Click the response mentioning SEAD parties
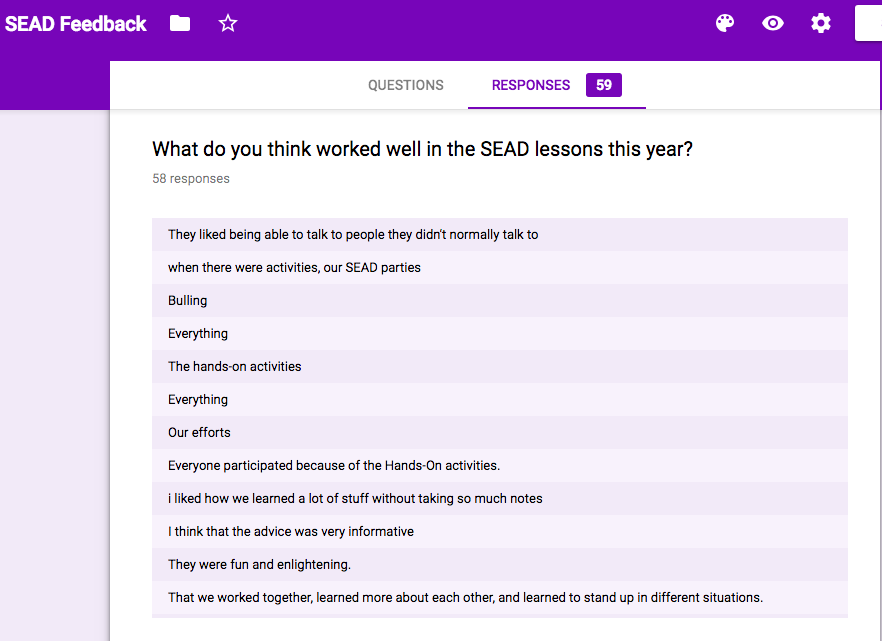 pyautogui.click(x=294, y=267)
